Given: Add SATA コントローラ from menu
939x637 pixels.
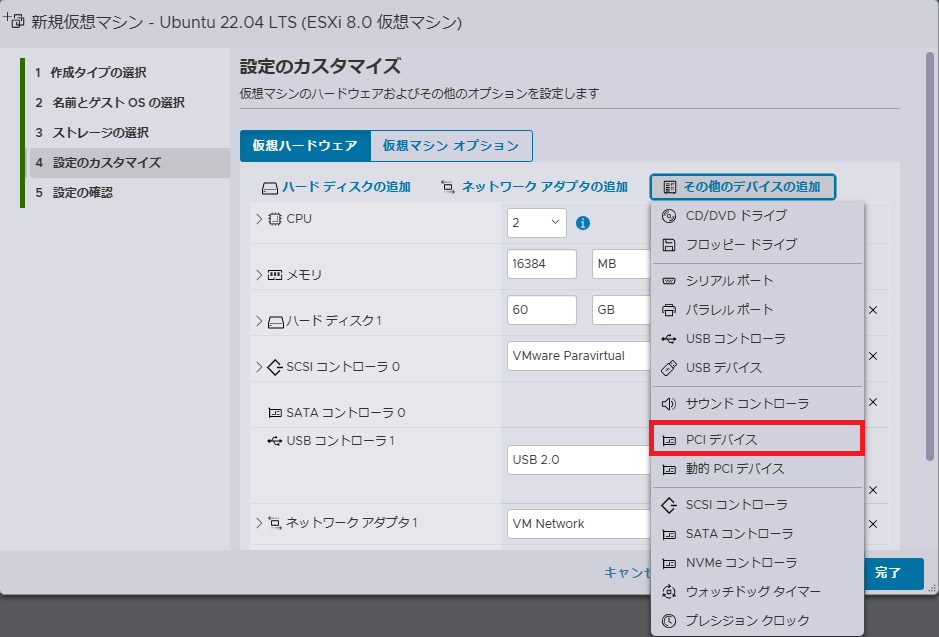Looking at the screenshot, I should click(x=757, y=533).
